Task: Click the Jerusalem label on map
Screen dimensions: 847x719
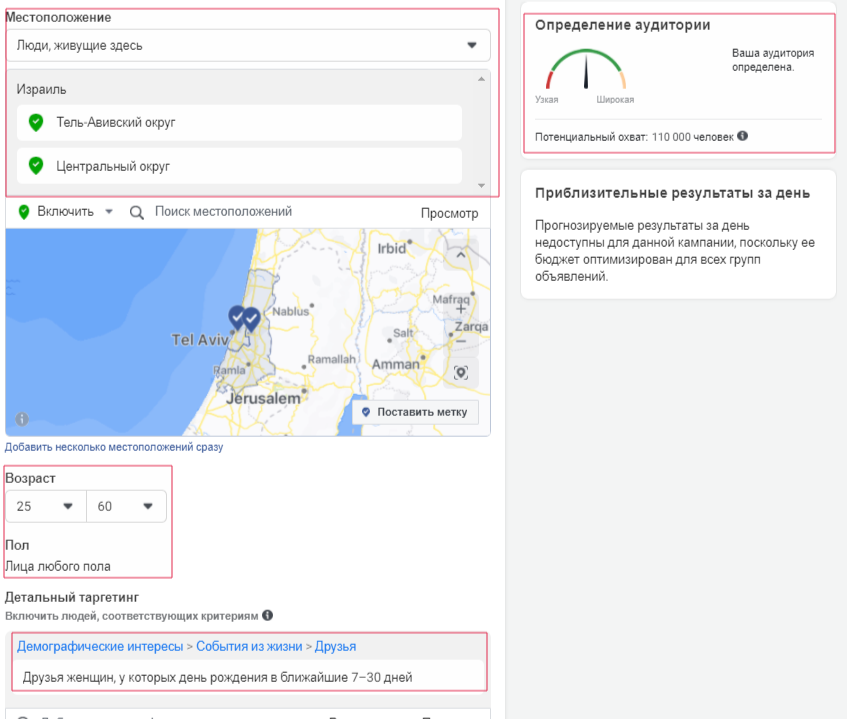Action: click(x=263, y=399)
